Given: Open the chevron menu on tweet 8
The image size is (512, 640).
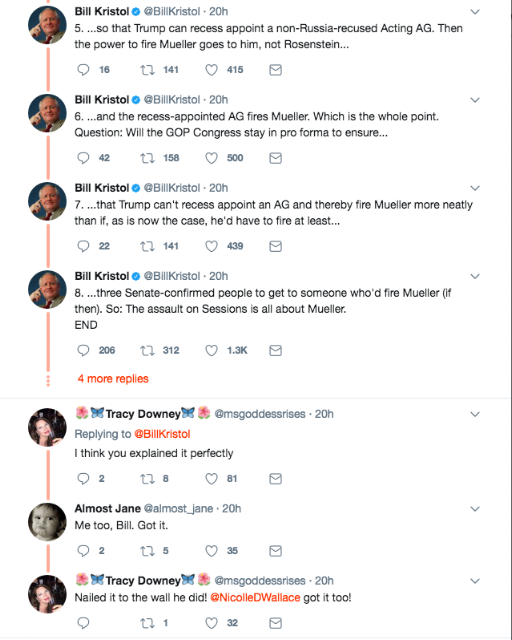Looking at the screenshot, I should (x=475, y=276).
